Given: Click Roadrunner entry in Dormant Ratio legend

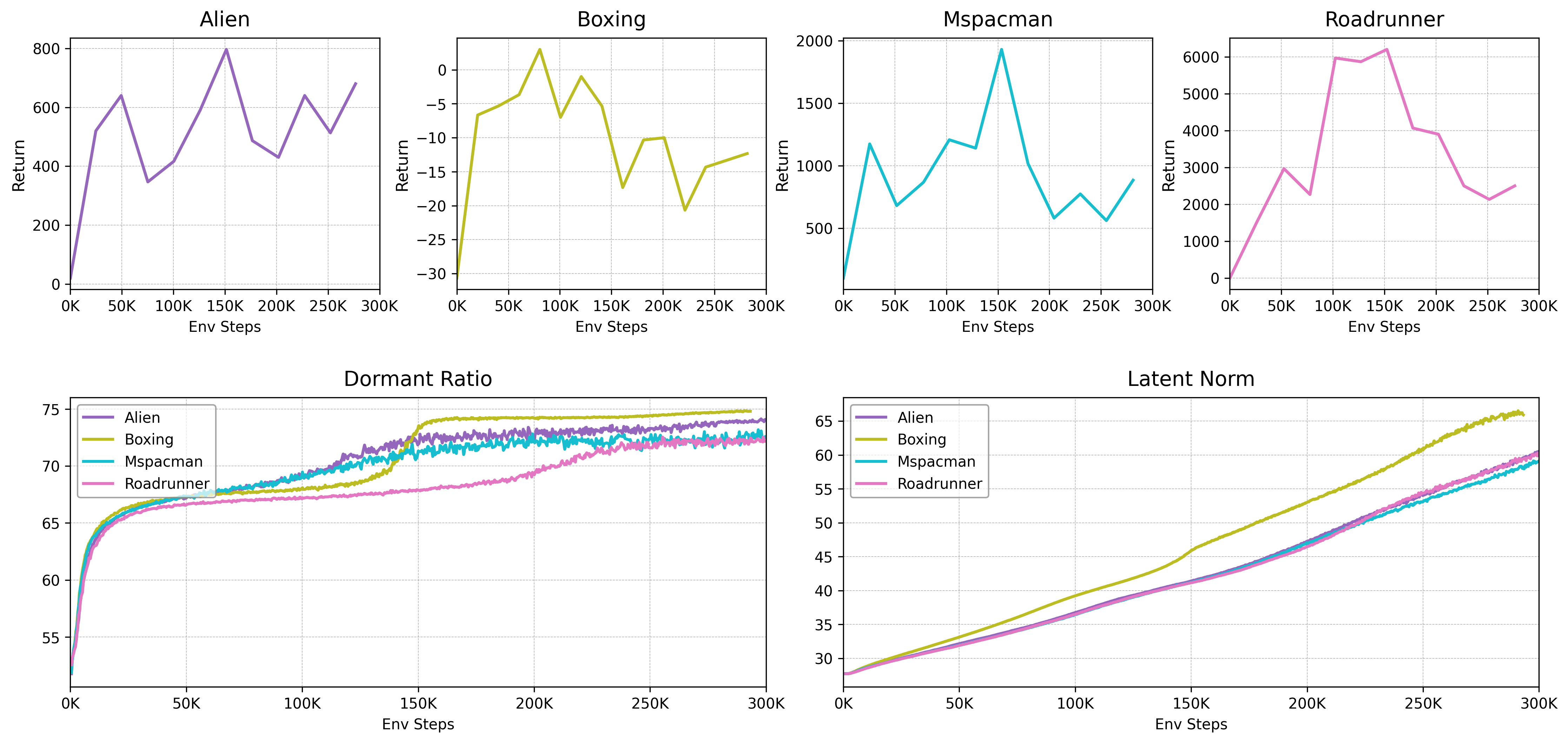Looking at the screenshot, I should pos(167,484).
